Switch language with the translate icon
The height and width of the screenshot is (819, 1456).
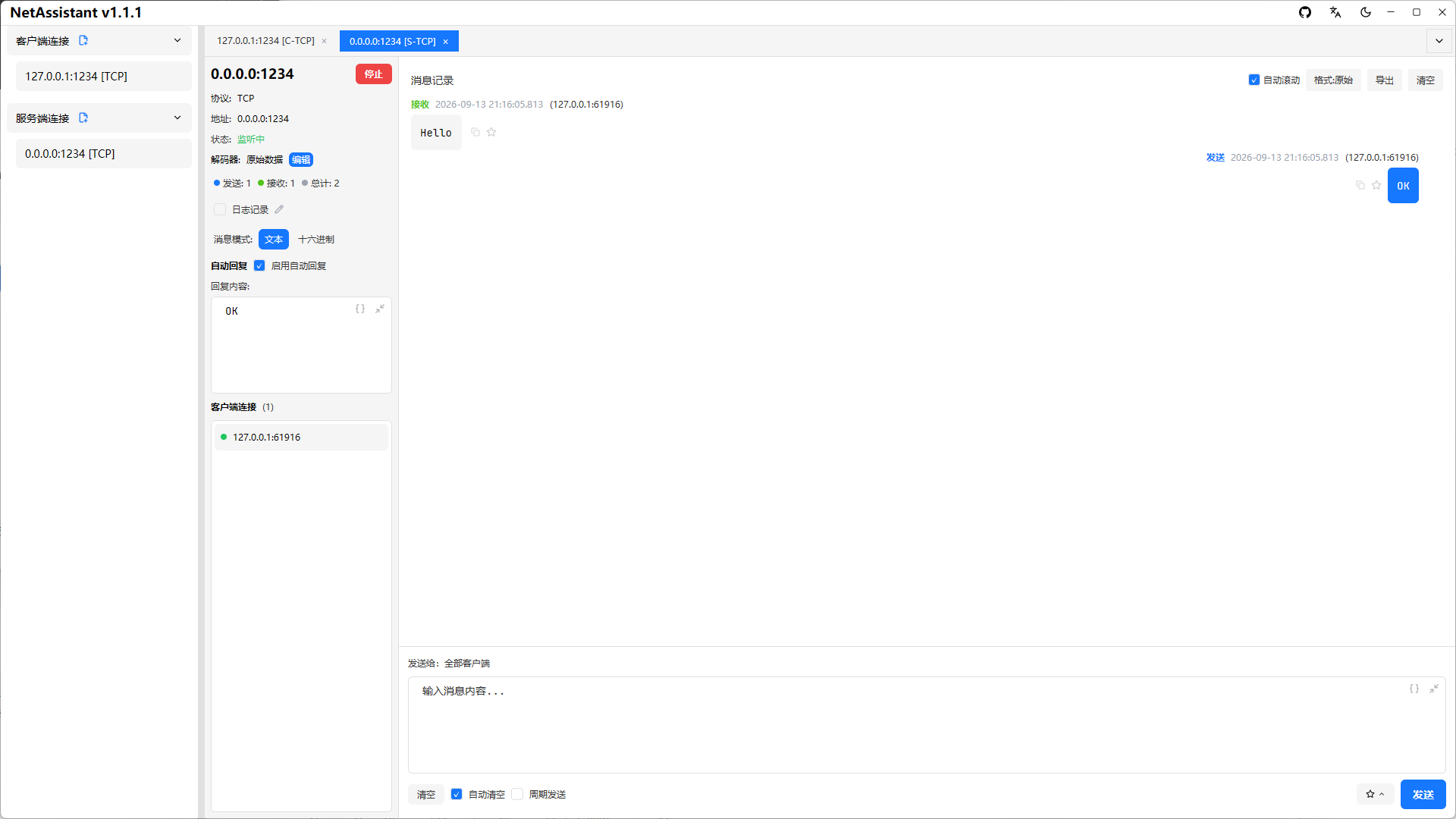1335,12
